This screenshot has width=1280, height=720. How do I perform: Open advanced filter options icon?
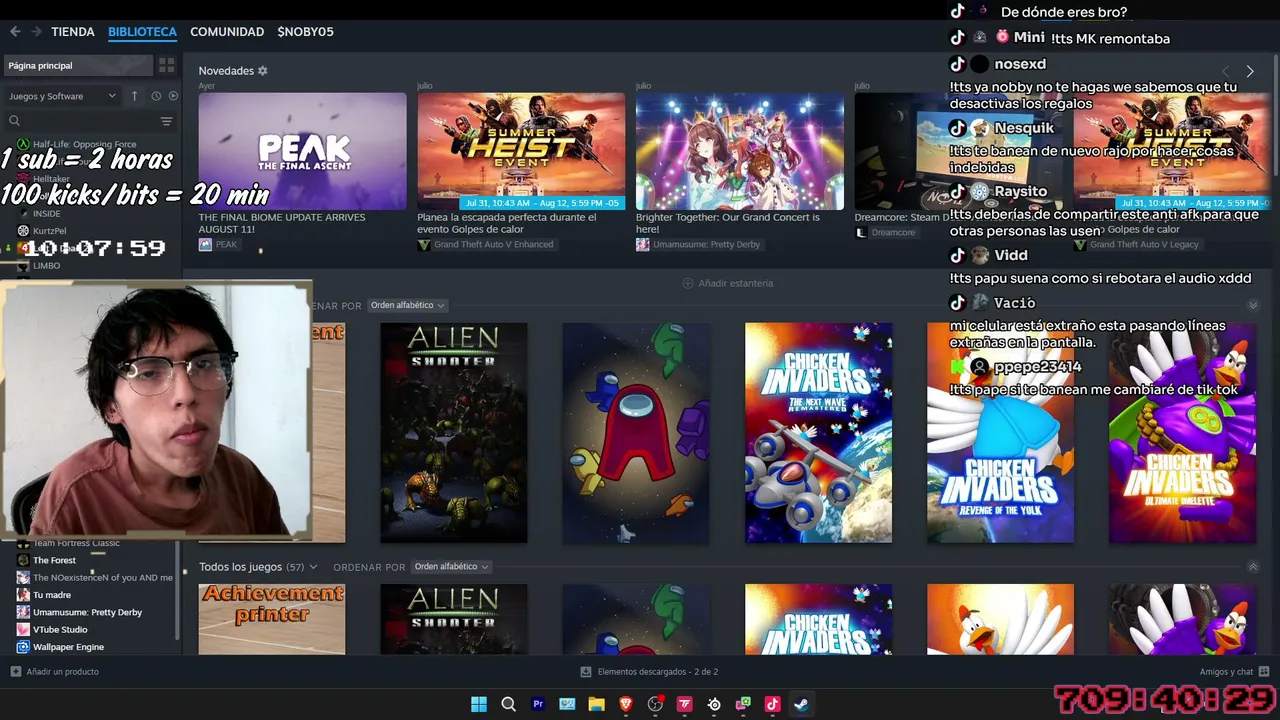click(x=167, y=121)
